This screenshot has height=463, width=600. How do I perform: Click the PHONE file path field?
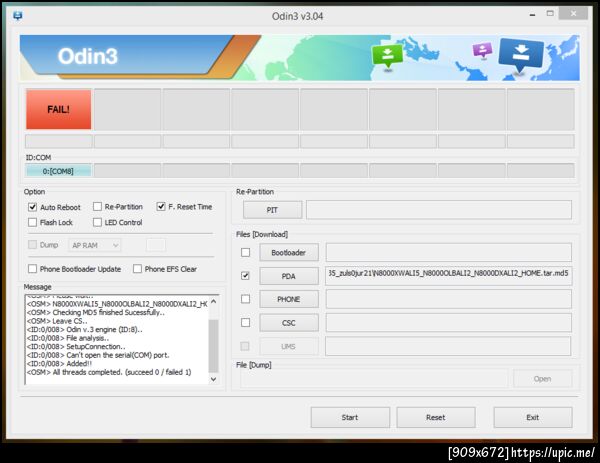(x=449, y=299)
